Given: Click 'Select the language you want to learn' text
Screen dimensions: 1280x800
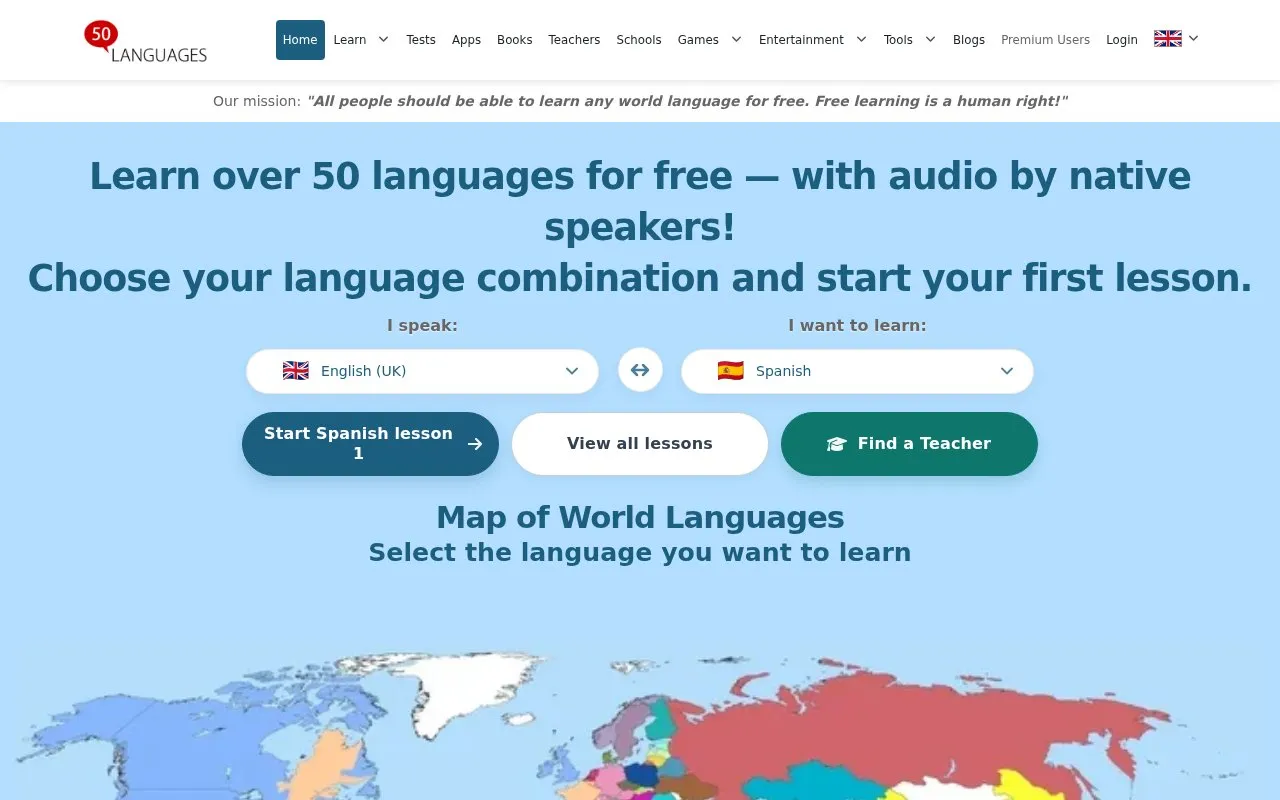Looking at the screenshot, I should [x=640, y=552].
